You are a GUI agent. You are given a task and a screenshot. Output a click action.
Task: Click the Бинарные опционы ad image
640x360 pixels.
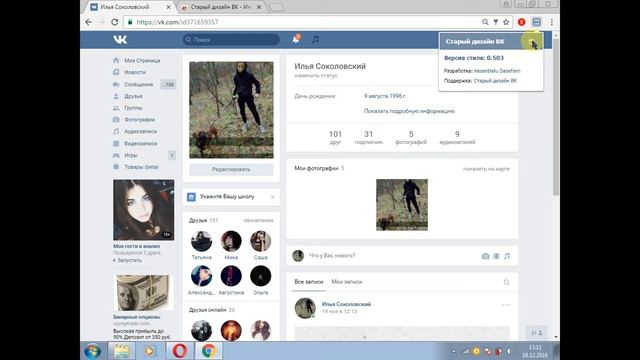click(x=143, y=293)
